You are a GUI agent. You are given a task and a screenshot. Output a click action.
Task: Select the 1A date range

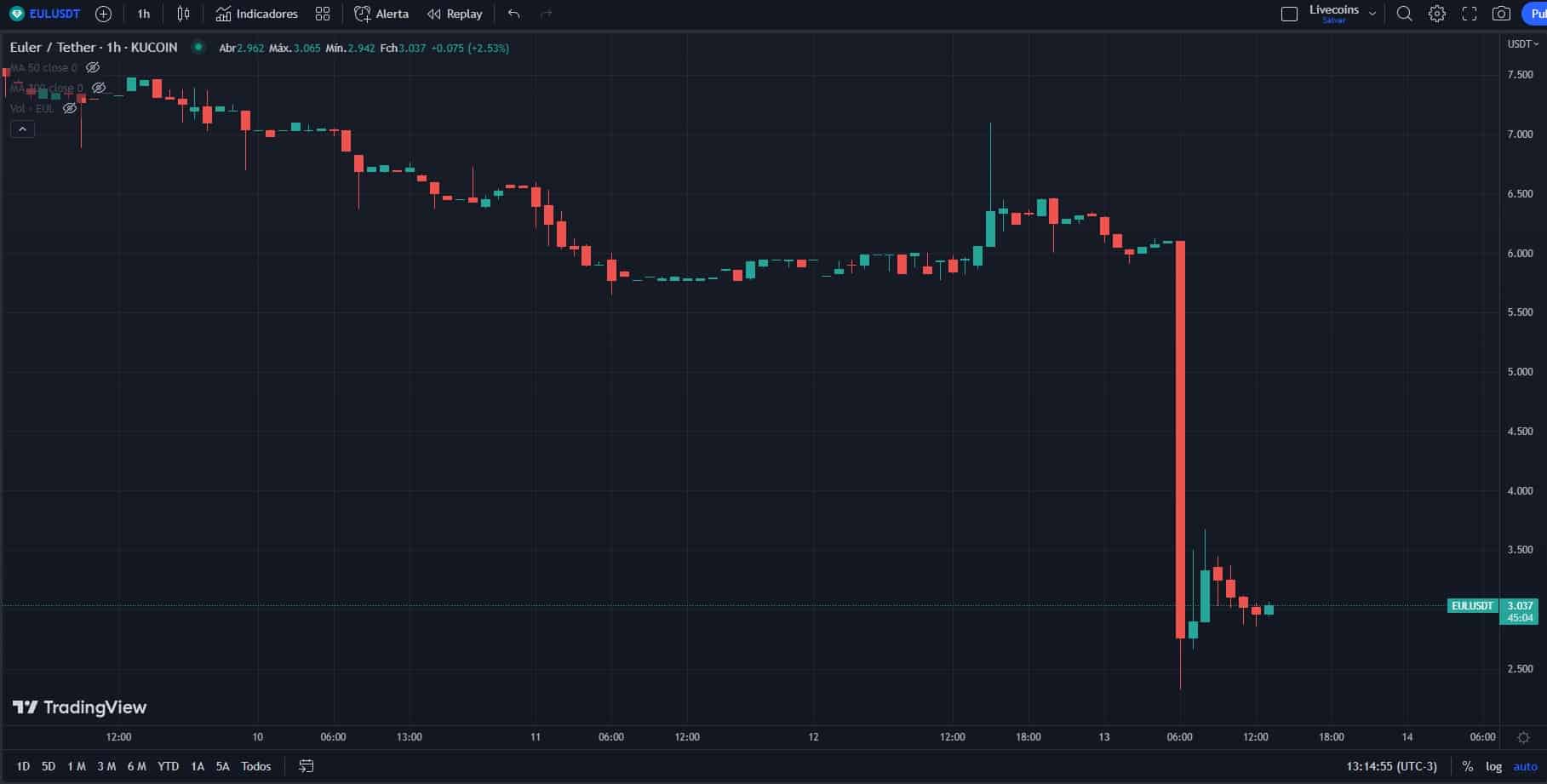pos(198,766)
